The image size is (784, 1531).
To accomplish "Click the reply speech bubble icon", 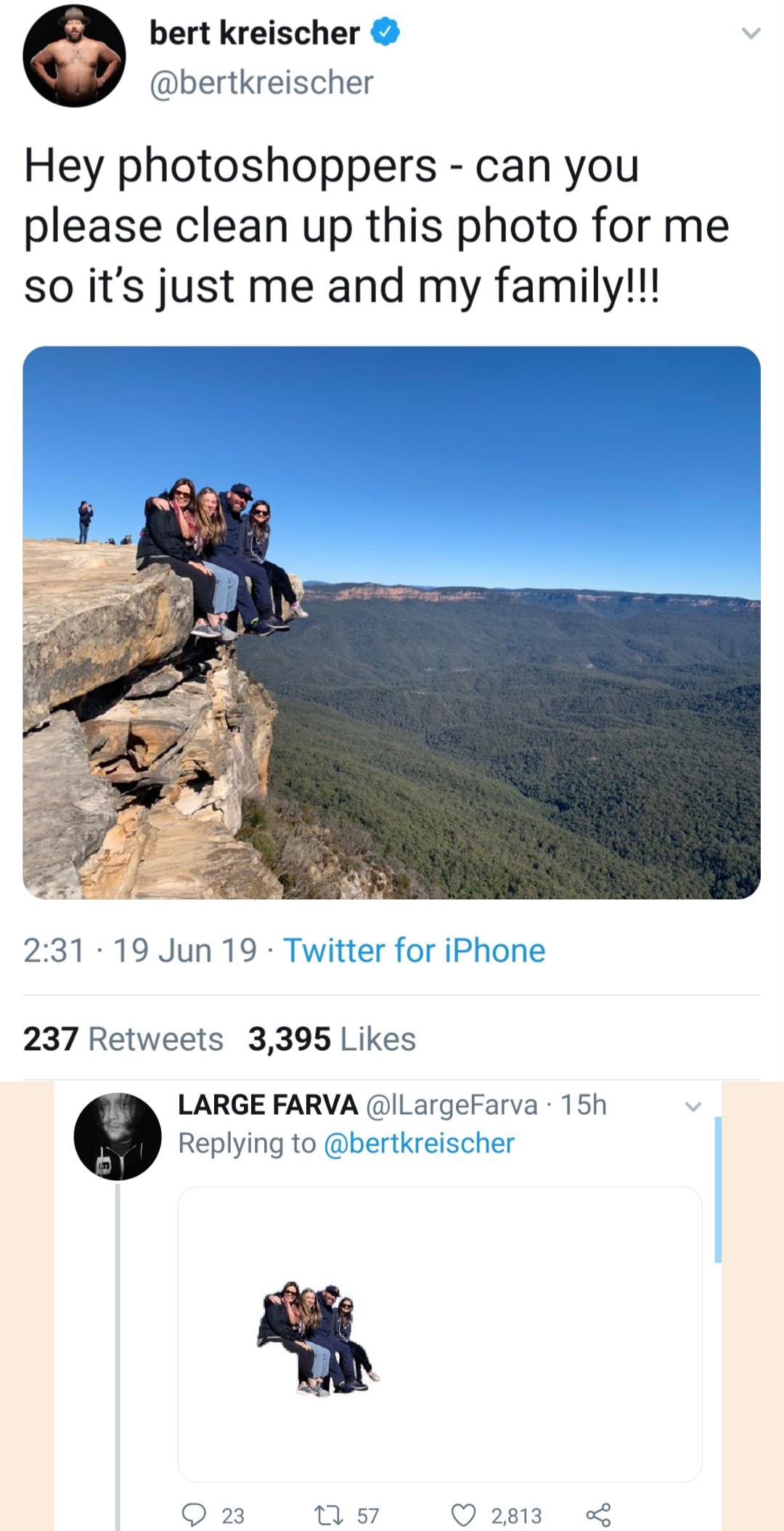I will click(x=194, y=1514).
